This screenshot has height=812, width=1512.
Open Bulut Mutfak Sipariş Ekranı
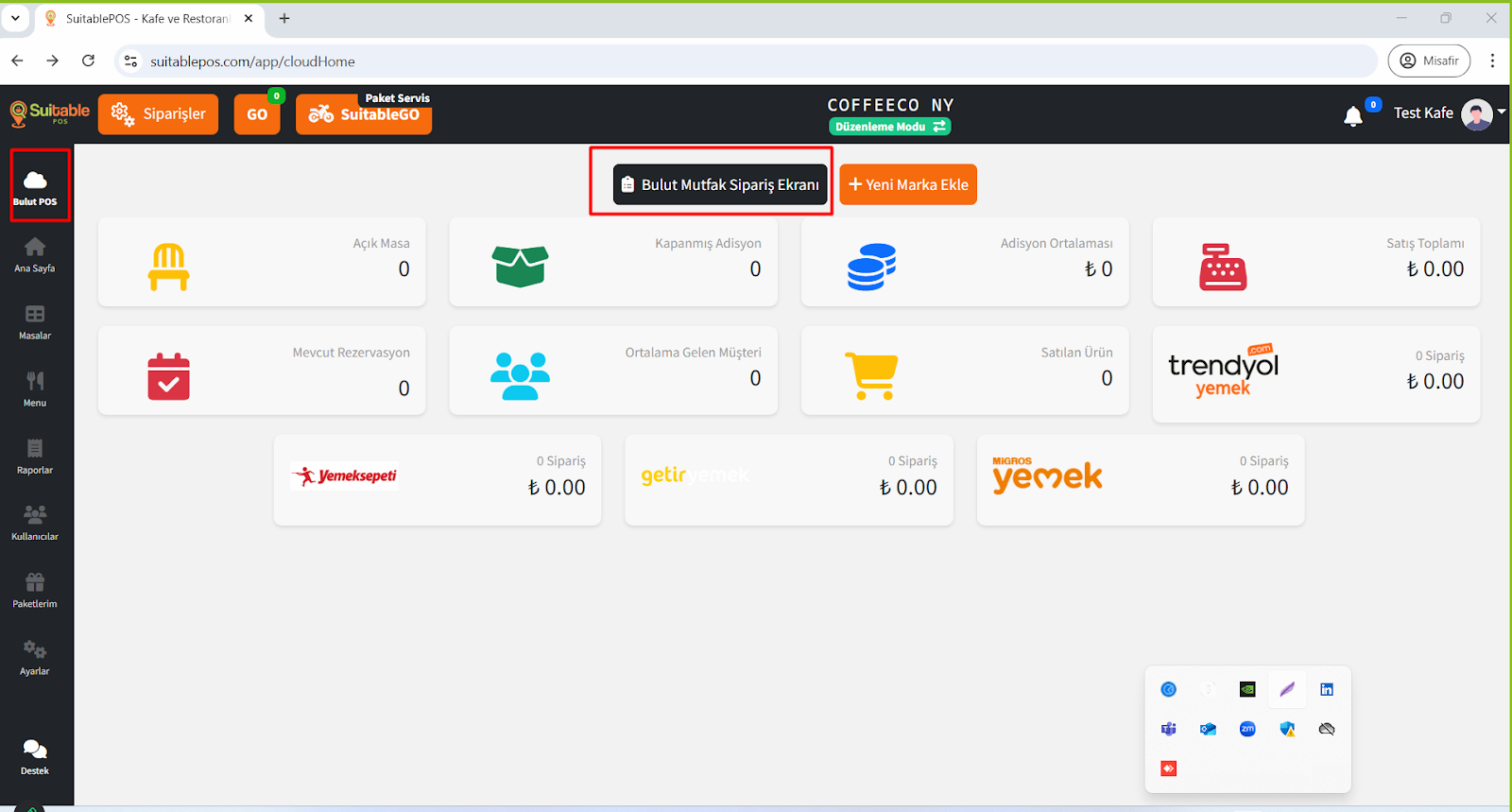[720, 184]
